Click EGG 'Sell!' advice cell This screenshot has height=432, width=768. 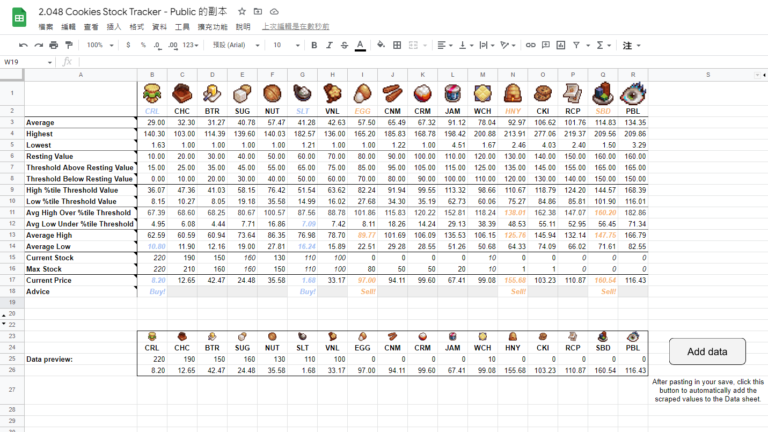[362, 291]
